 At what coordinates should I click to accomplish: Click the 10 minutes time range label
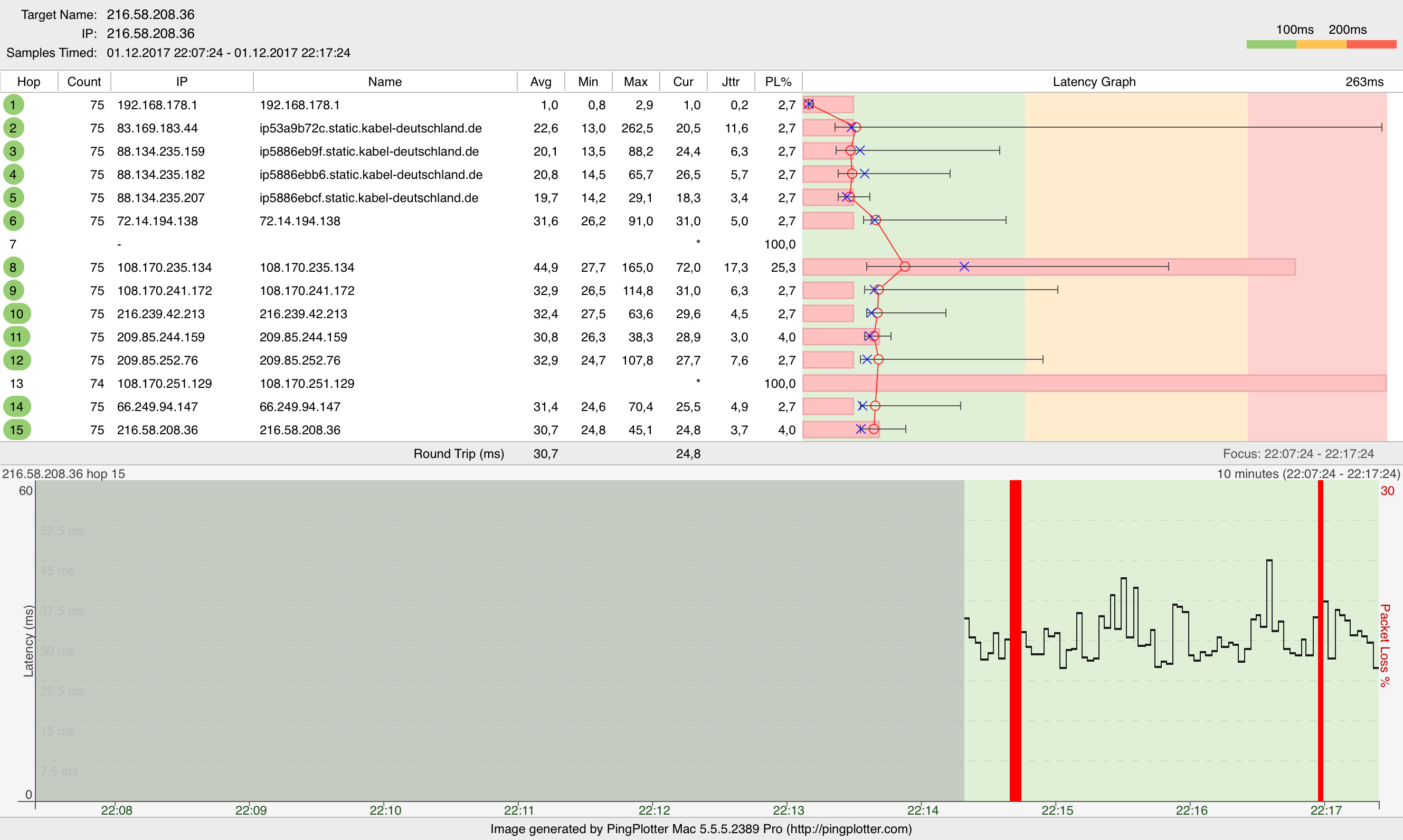point(1309,473)
